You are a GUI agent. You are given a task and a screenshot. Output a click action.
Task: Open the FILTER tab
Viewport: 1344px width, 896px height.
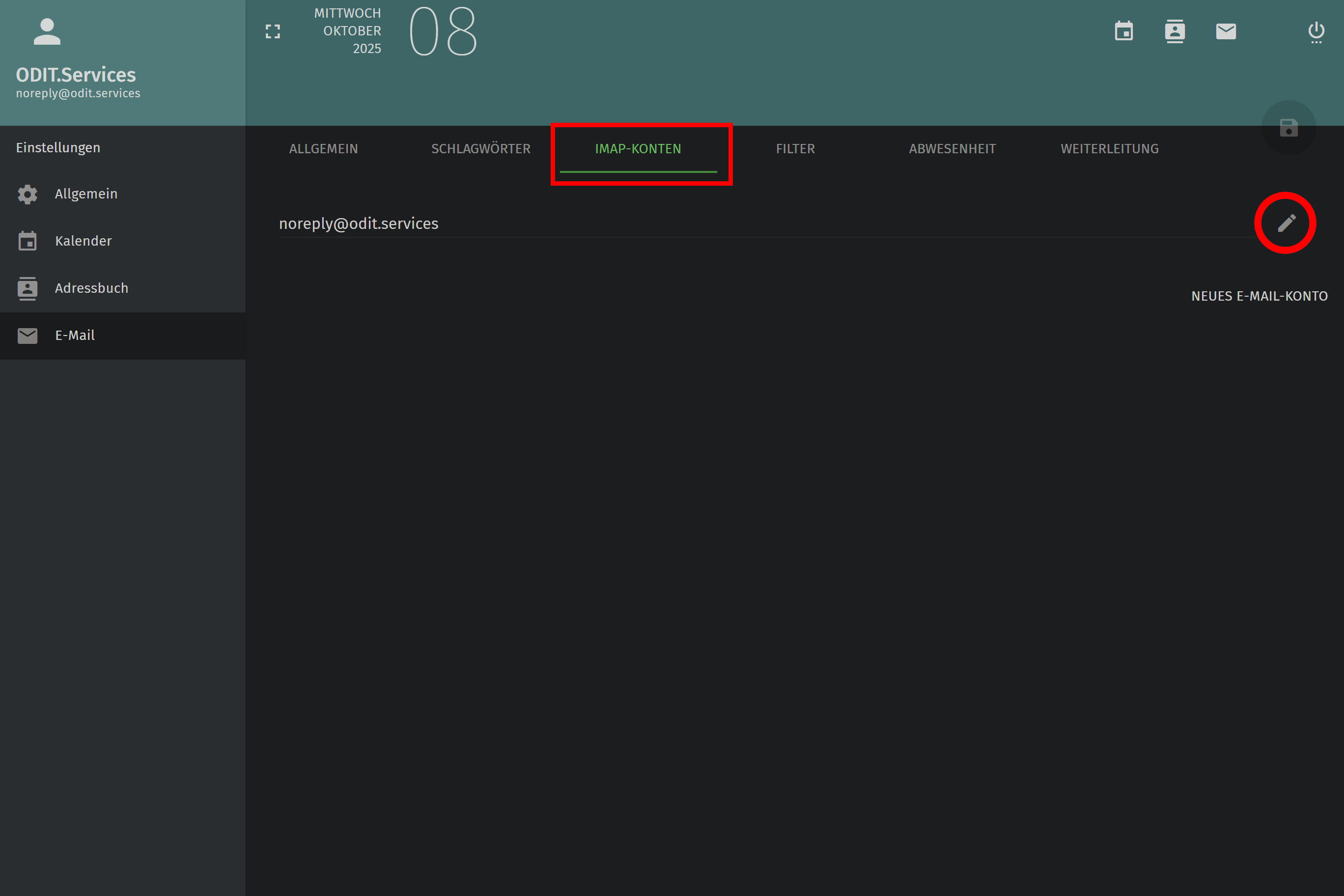click(795, 148)
